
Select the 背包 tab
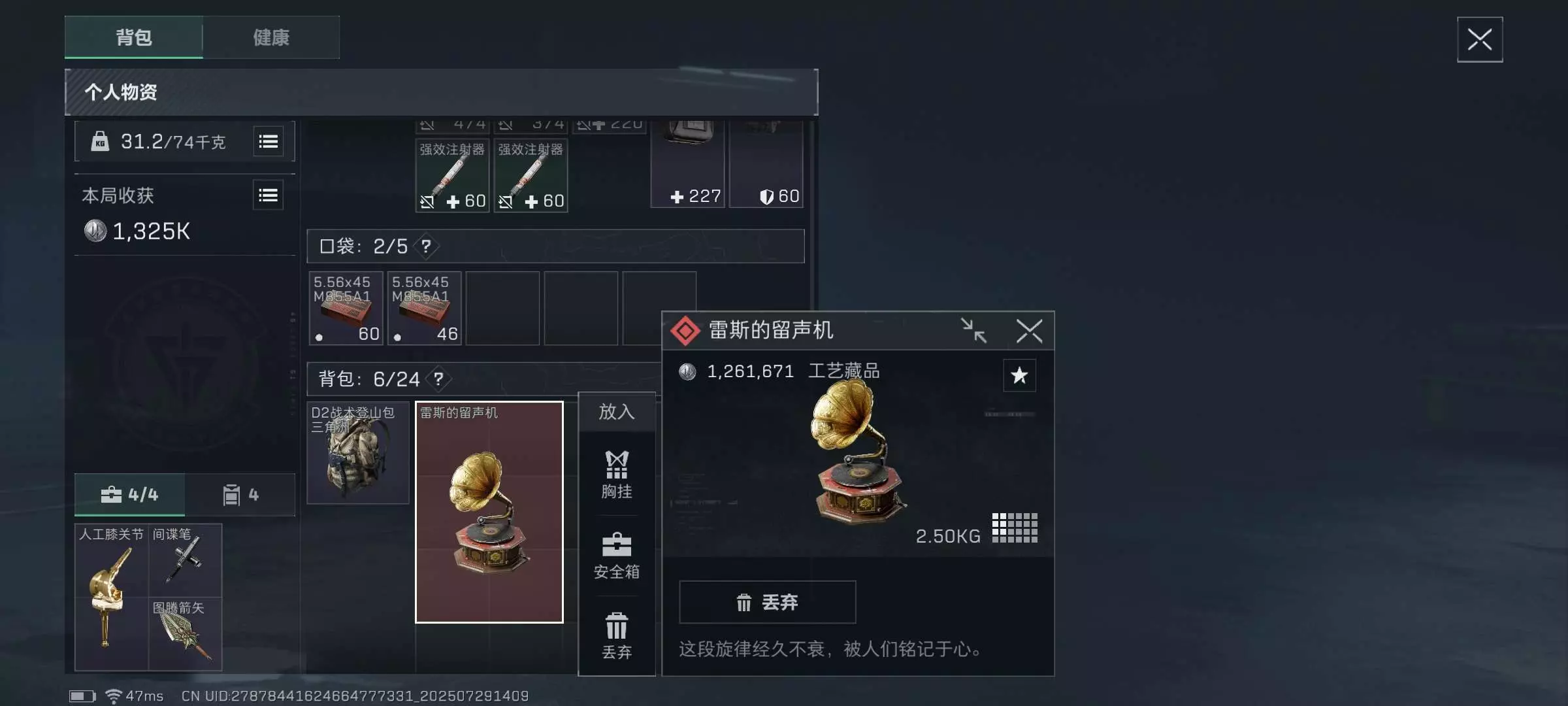click(134, 38)
